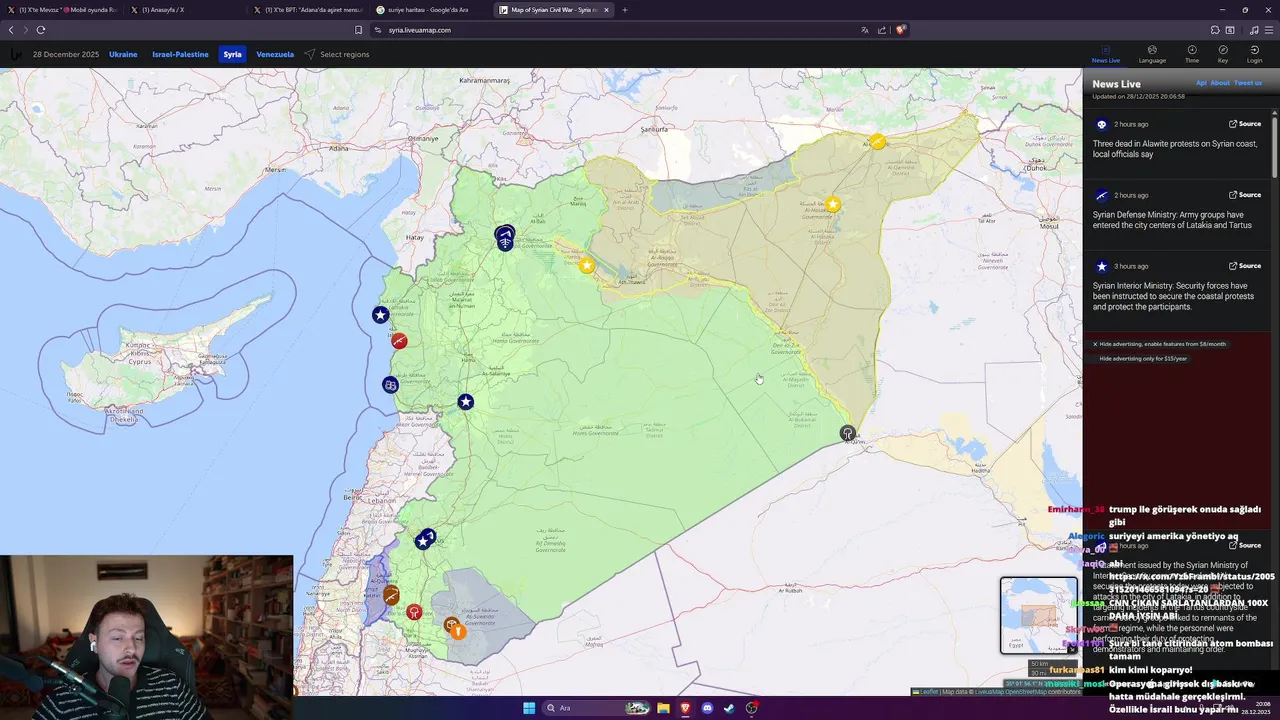This screenshot has width=1280, height=720.
Task: Open Source for Syrian Defense Ministry news
Action: coord(1245,195)
